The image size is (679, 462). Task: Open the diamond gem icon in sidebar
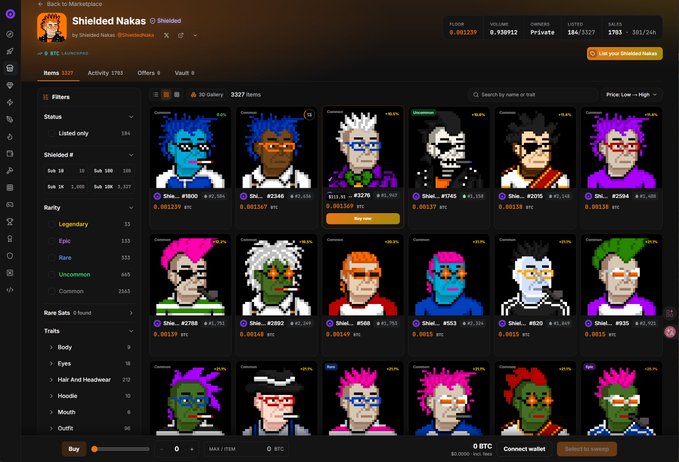(10, 85)
